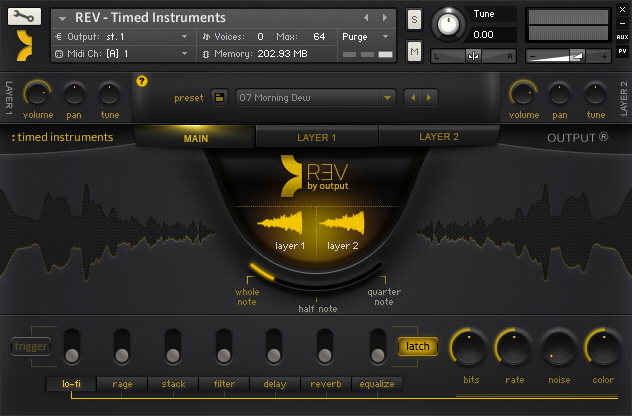Go to the next preset arrow
Screen dimensions: 632x416
[x=429, y=98]
